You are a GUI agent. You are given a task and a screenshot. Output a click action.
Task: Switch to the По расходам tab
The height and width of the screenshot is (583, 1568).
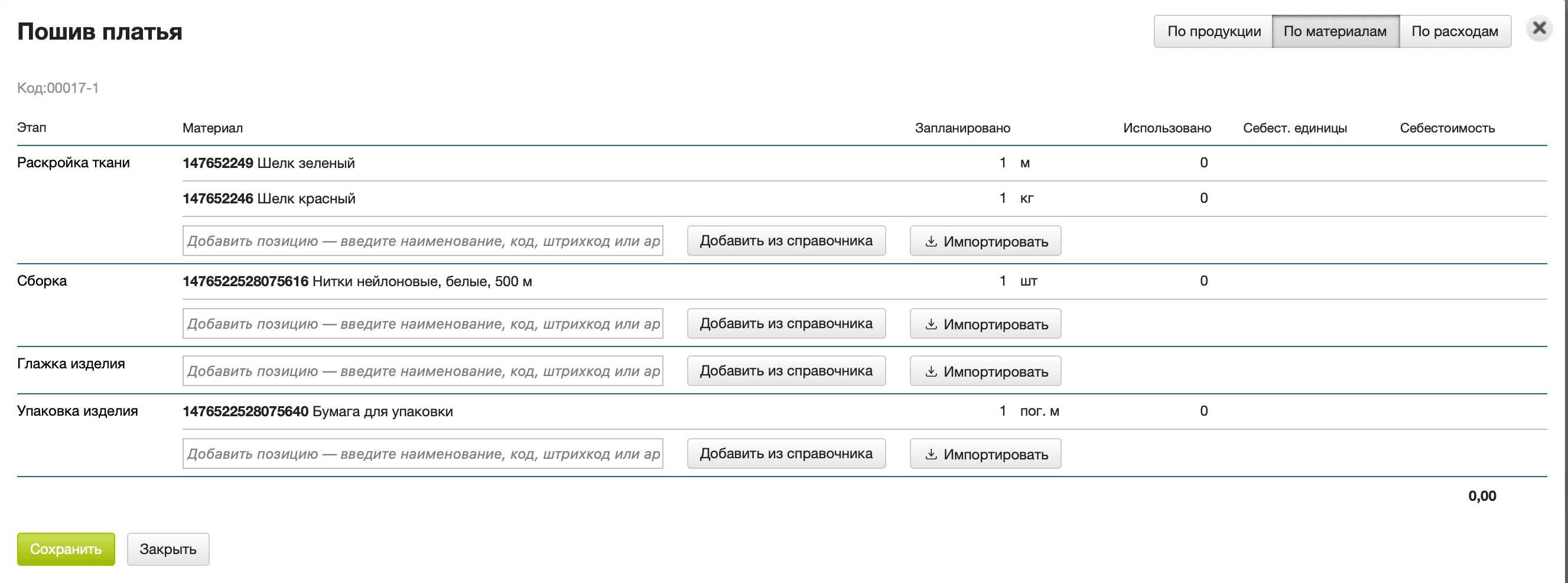pyautogui.click(x=1455, y=31)
